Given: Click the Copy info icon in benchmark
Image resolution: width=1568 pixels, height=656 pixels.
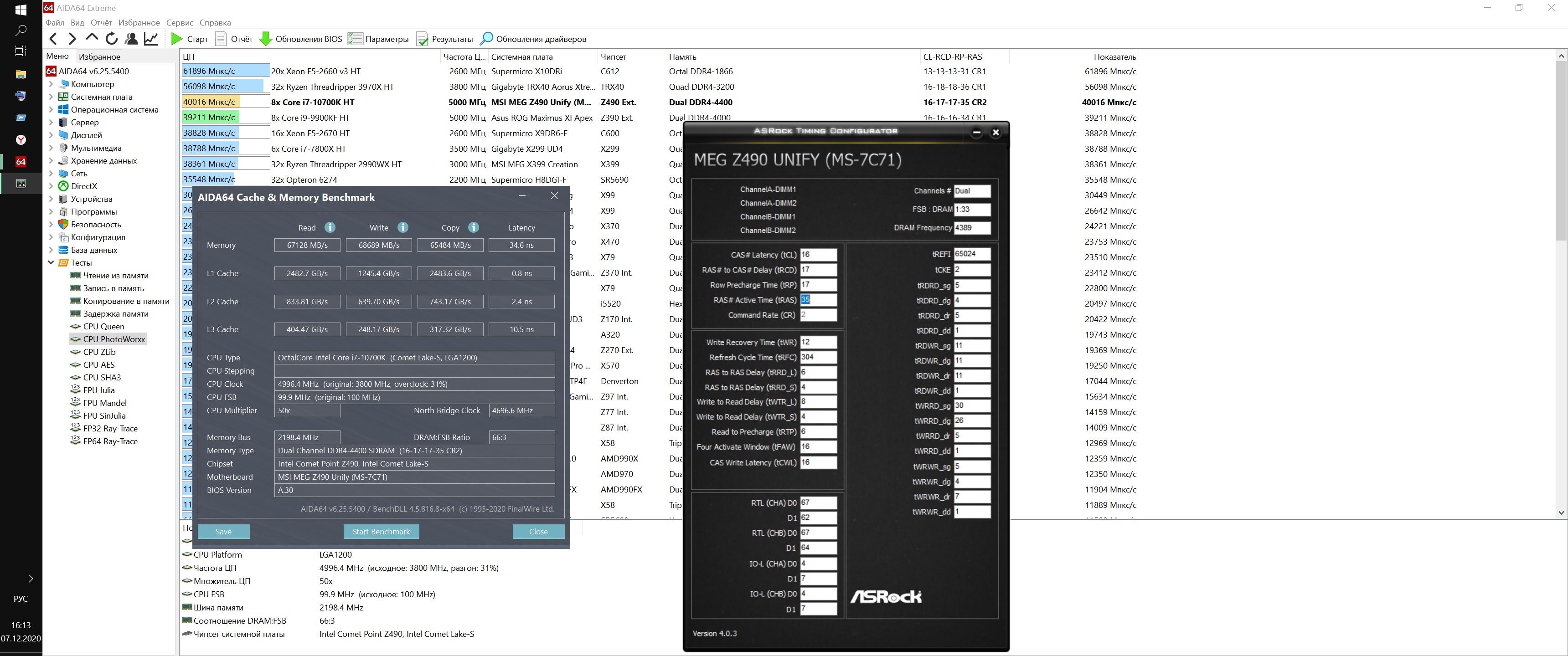Looking at the screenshot, I should (474, 228).
